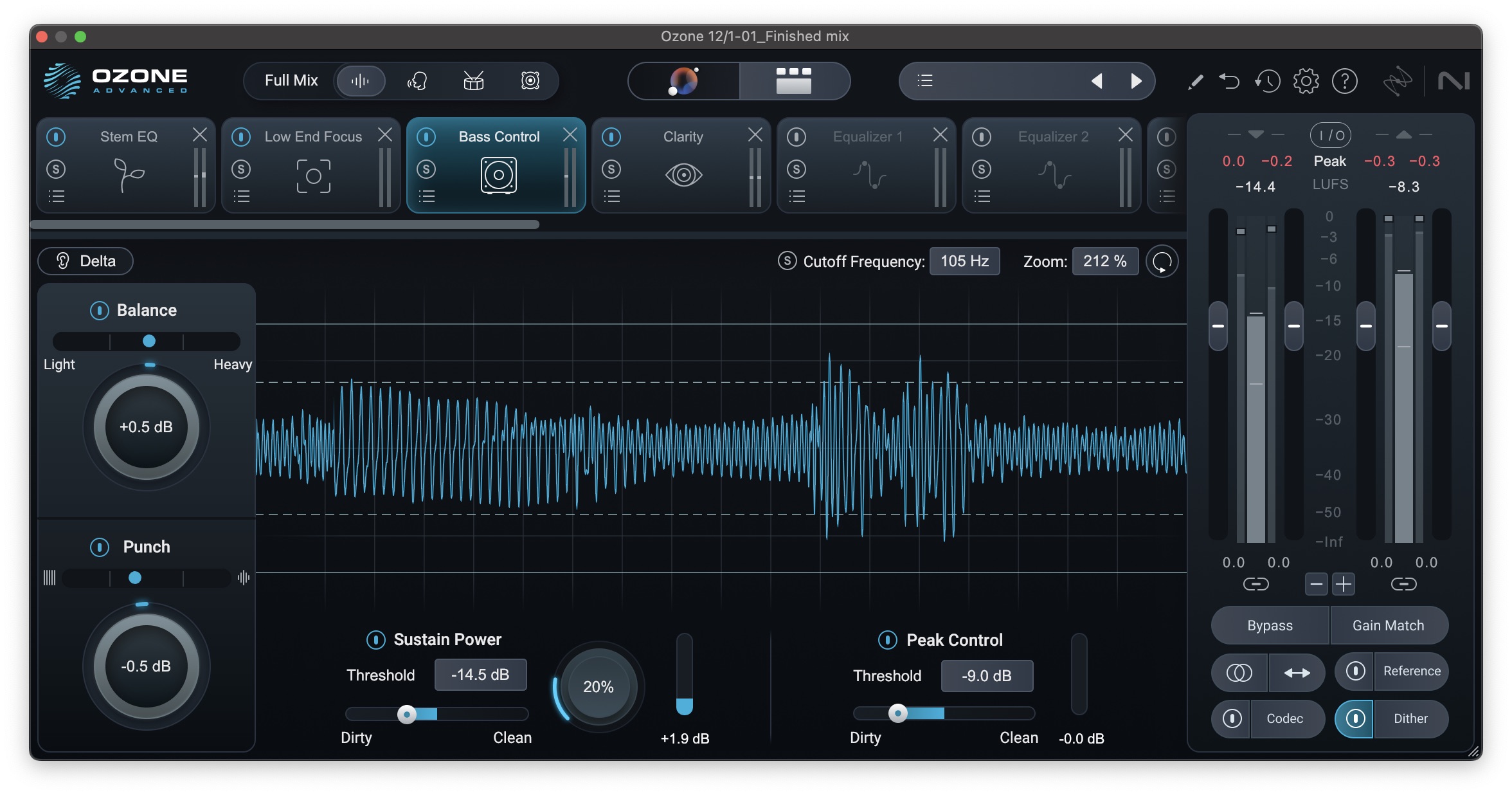Open the help question mark

click(x=1344, y=81)
